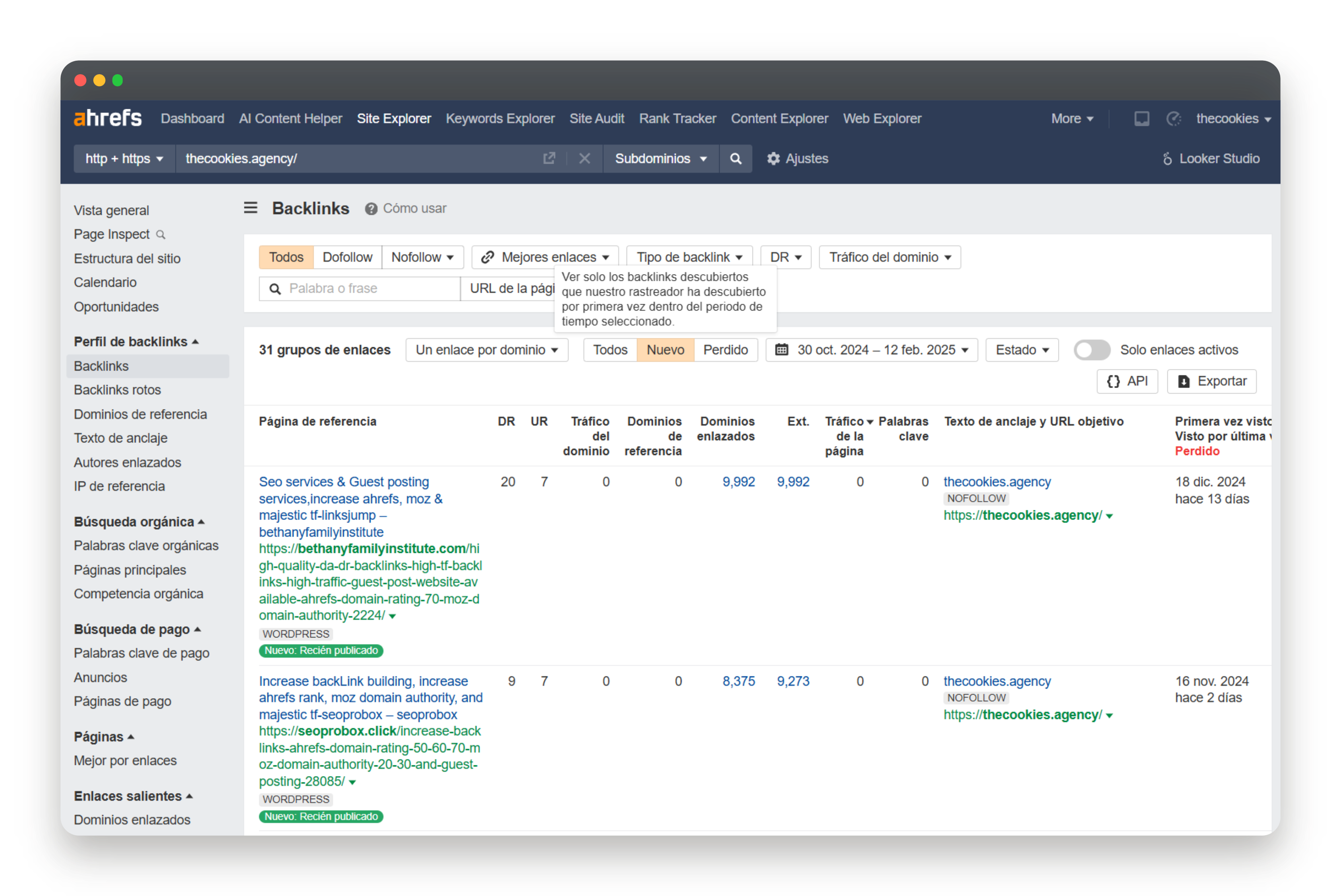The height and width of the screenshot is (896, 1341).
Task: Open the Subdominios mode dropdown
Action: coord(660,159)
